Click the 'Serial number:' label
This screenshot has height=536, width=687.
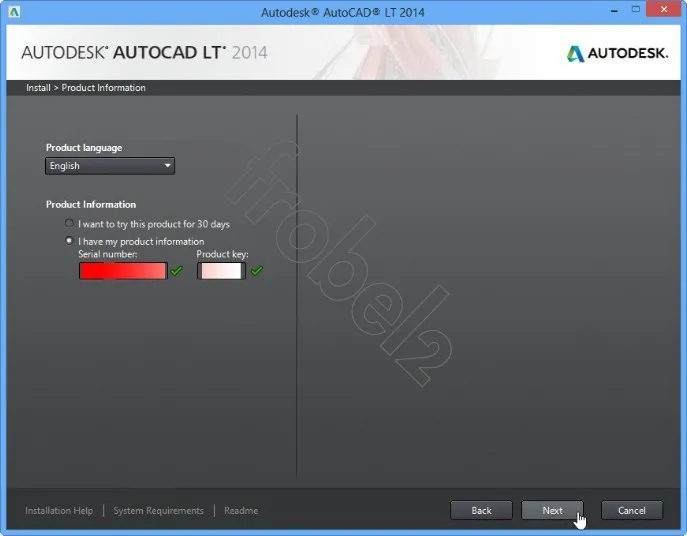coord(108,254)
